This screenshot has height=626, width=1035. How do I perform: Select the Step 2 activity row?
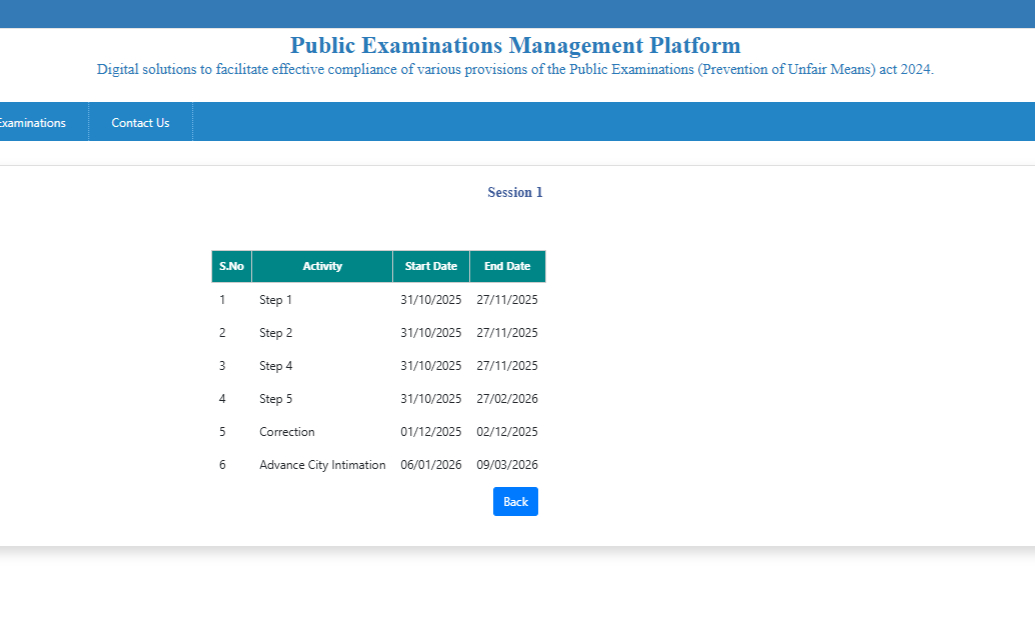tap(274, 332)
